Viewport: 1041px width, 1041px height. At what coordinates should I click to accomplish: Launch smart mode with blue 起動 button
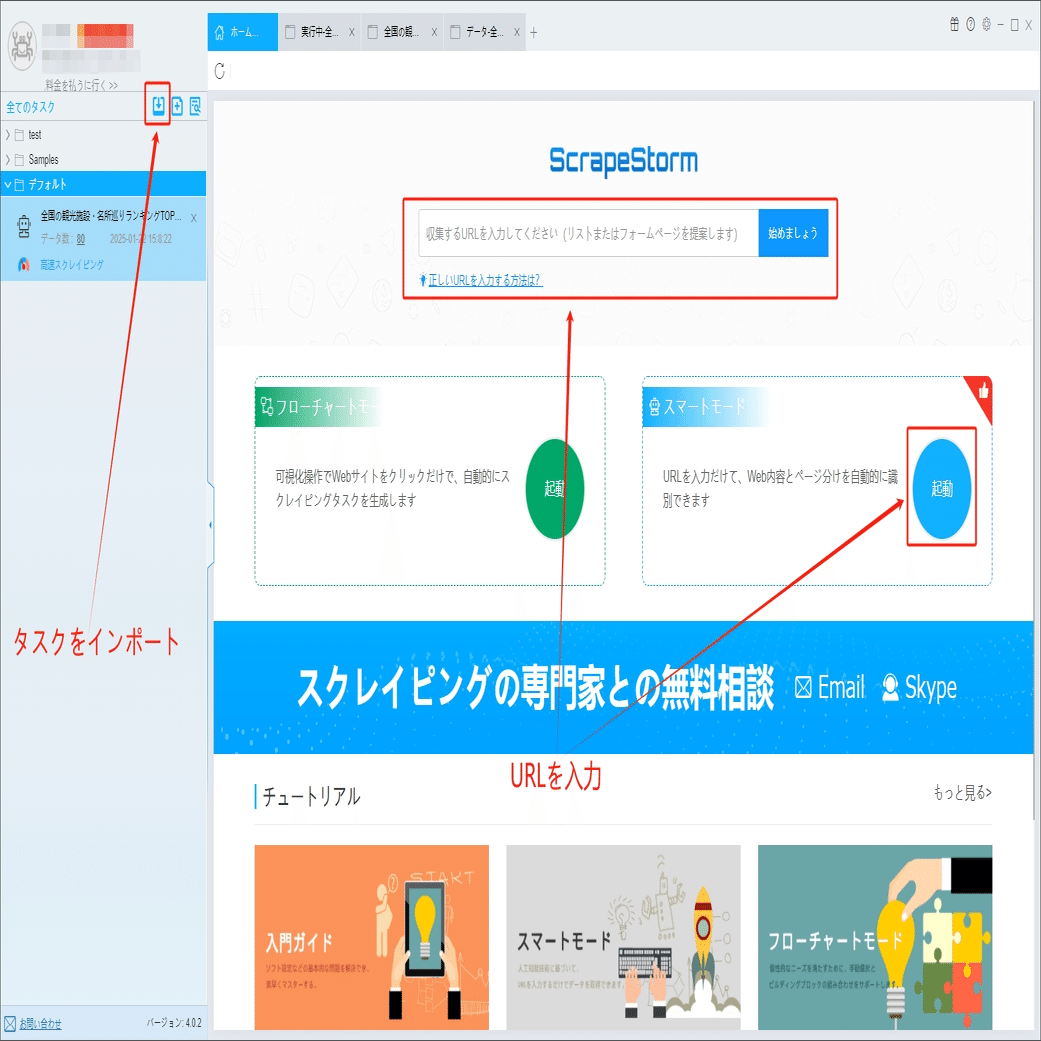click(942, 489)
